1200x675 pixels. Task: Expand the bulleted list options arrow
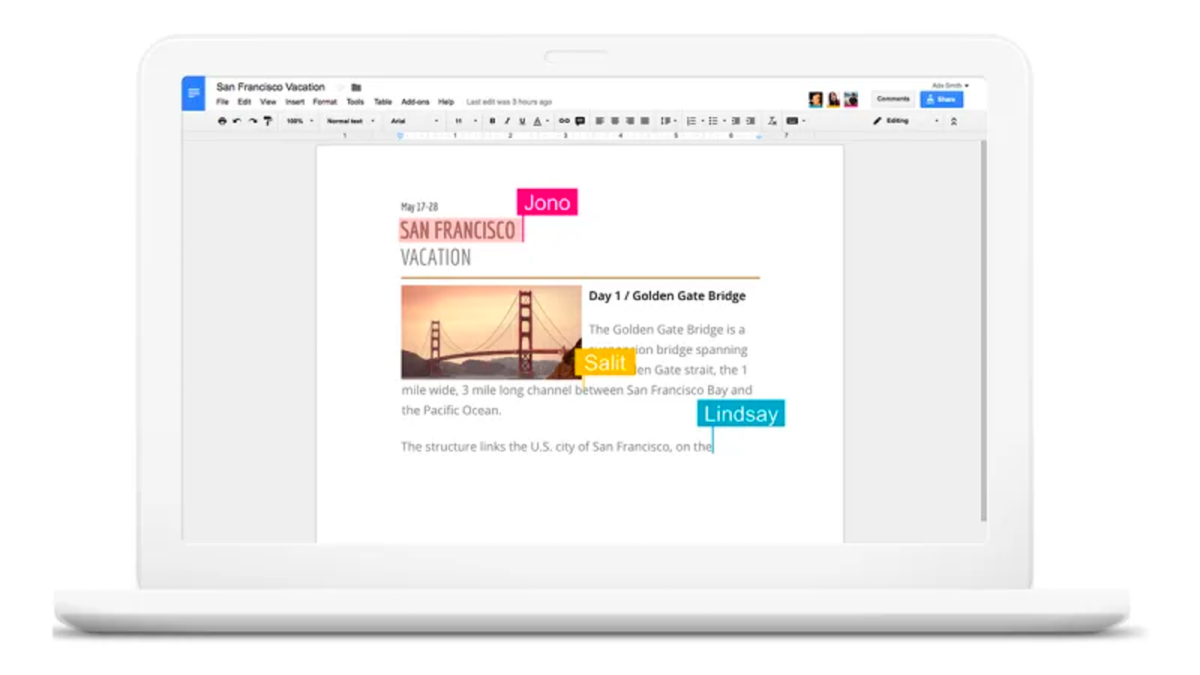coord(724,121)
